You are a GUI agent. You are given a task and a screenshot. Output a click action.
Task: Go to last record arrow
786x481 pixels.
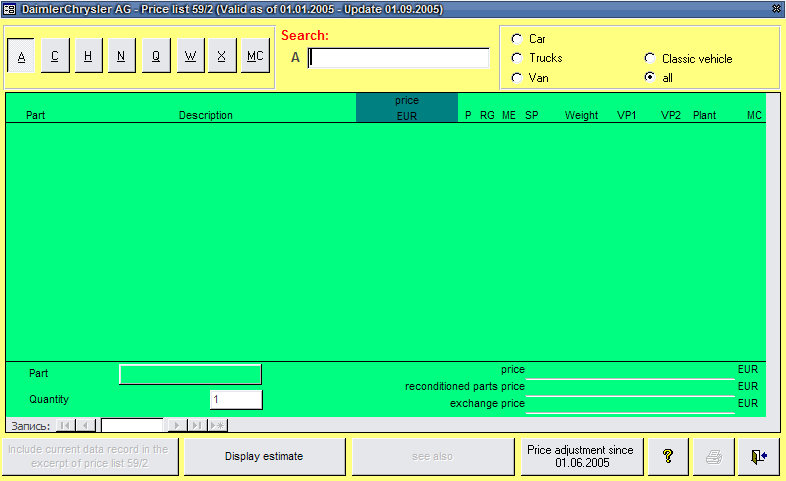coord(197,425)
